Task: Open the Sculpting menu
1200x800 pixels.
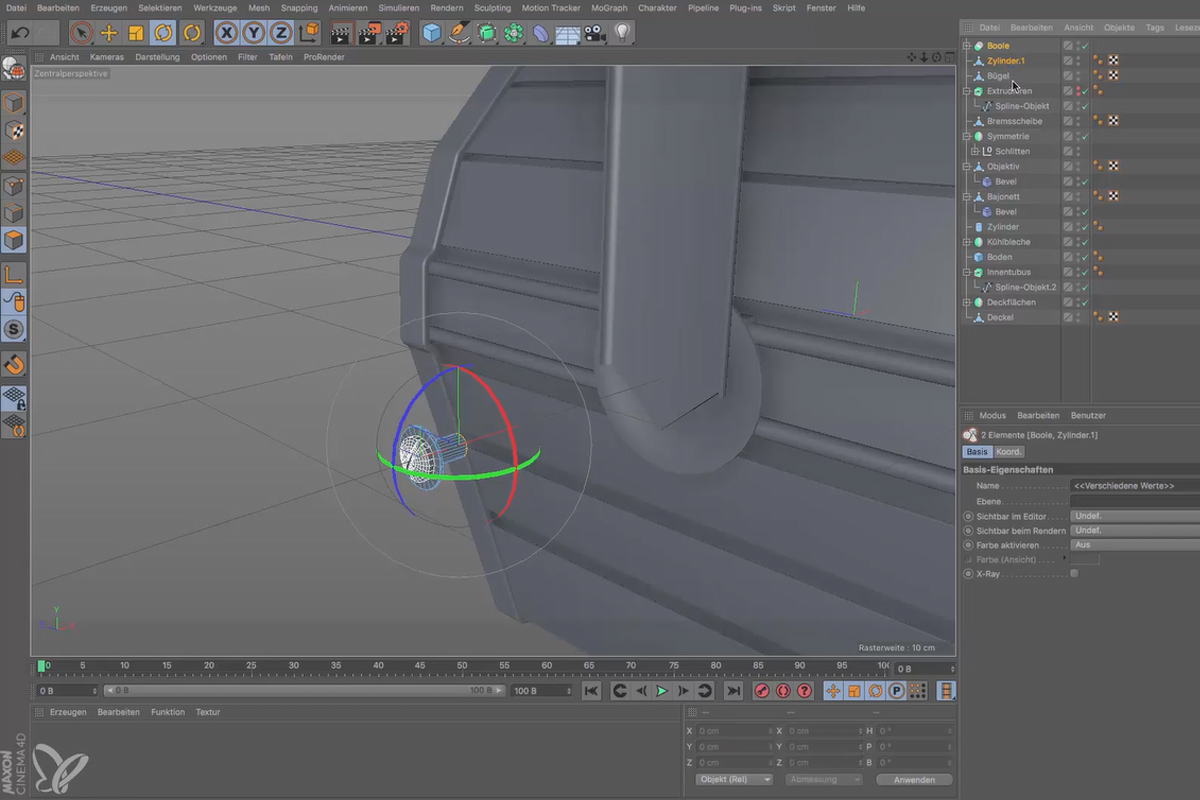Action: coord(492,7)
